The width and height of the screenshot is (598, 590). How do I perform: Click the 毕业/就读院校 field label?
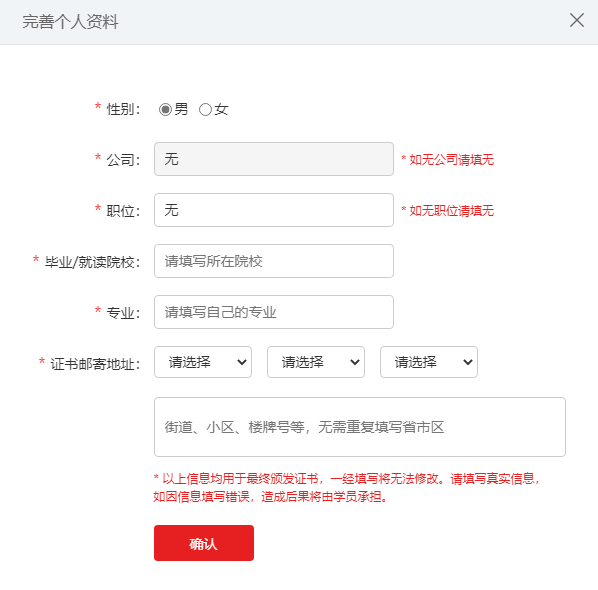[x=92, y=262]
